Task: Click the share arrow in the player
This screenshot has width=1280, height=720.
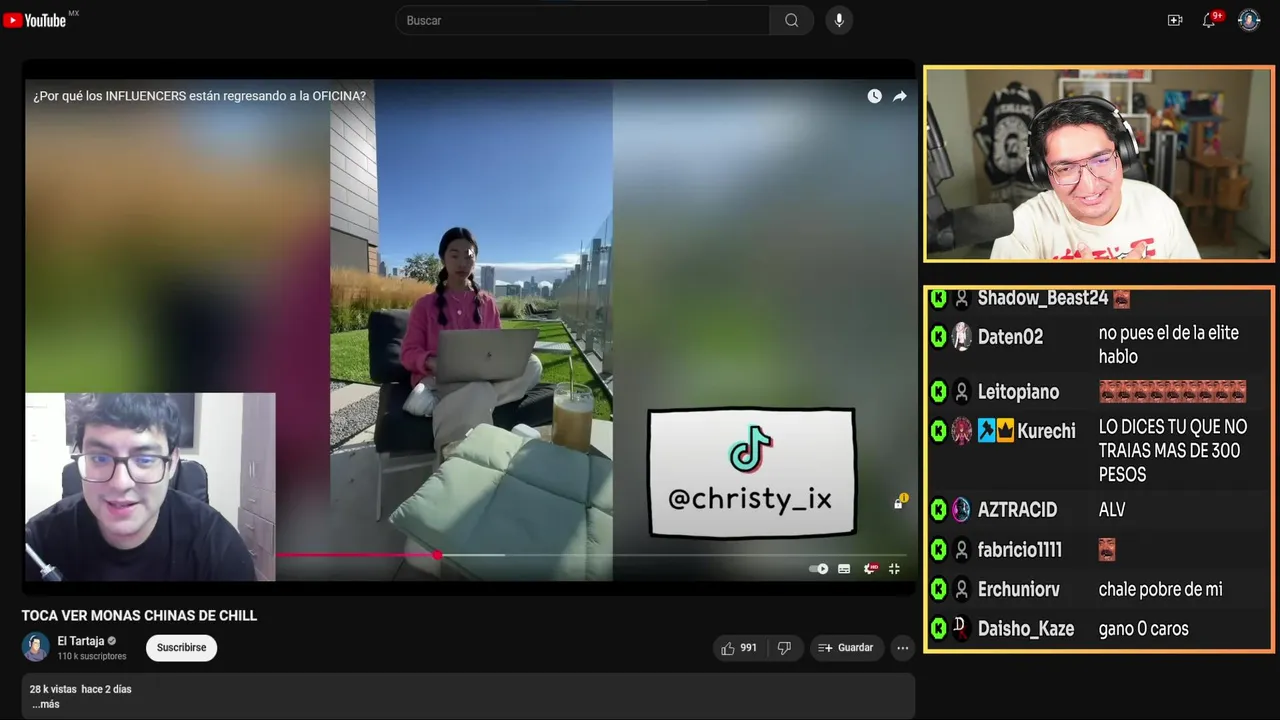Action: (x=899, y=96)
